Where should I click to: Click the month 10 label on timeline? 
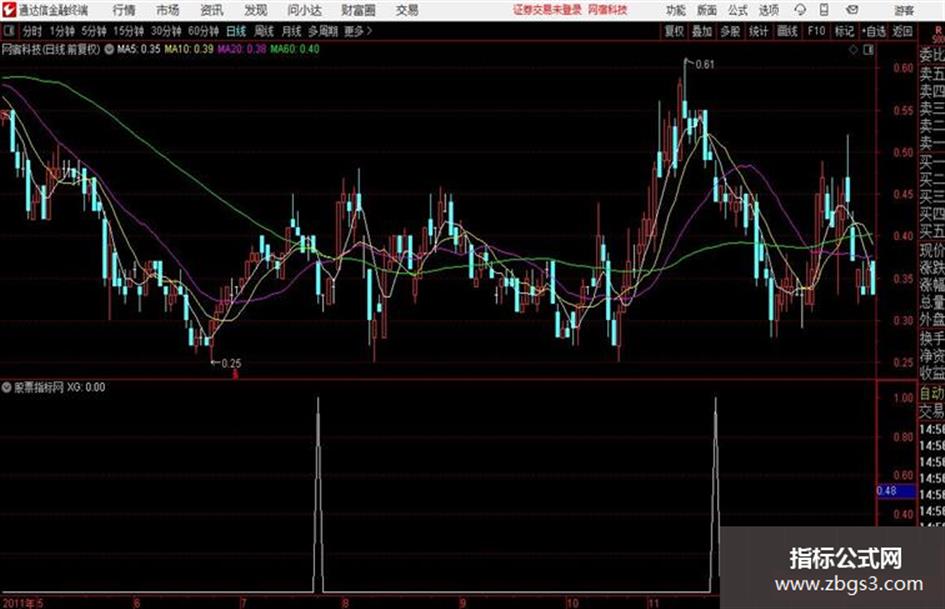tap(572, 603)
